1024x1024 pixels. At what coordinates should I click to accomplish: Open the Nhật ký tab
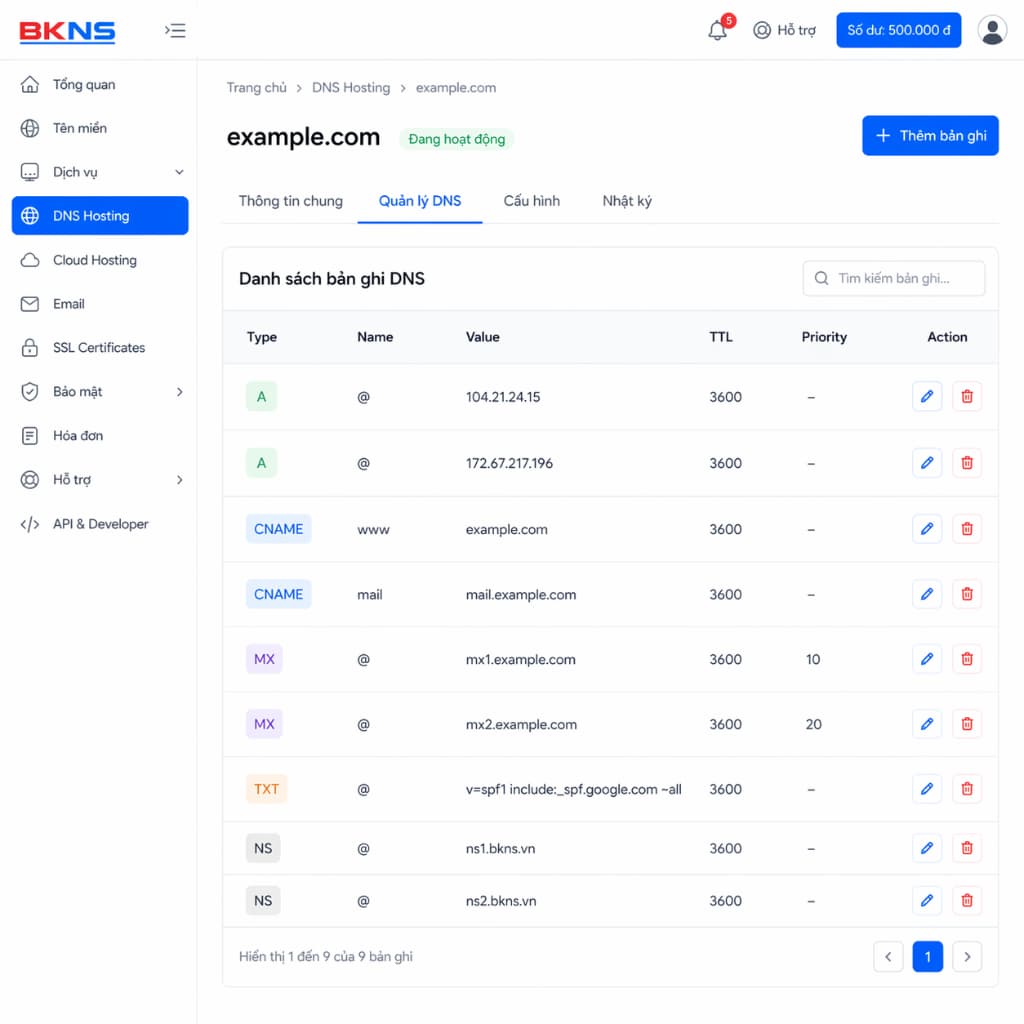point(627,201)
